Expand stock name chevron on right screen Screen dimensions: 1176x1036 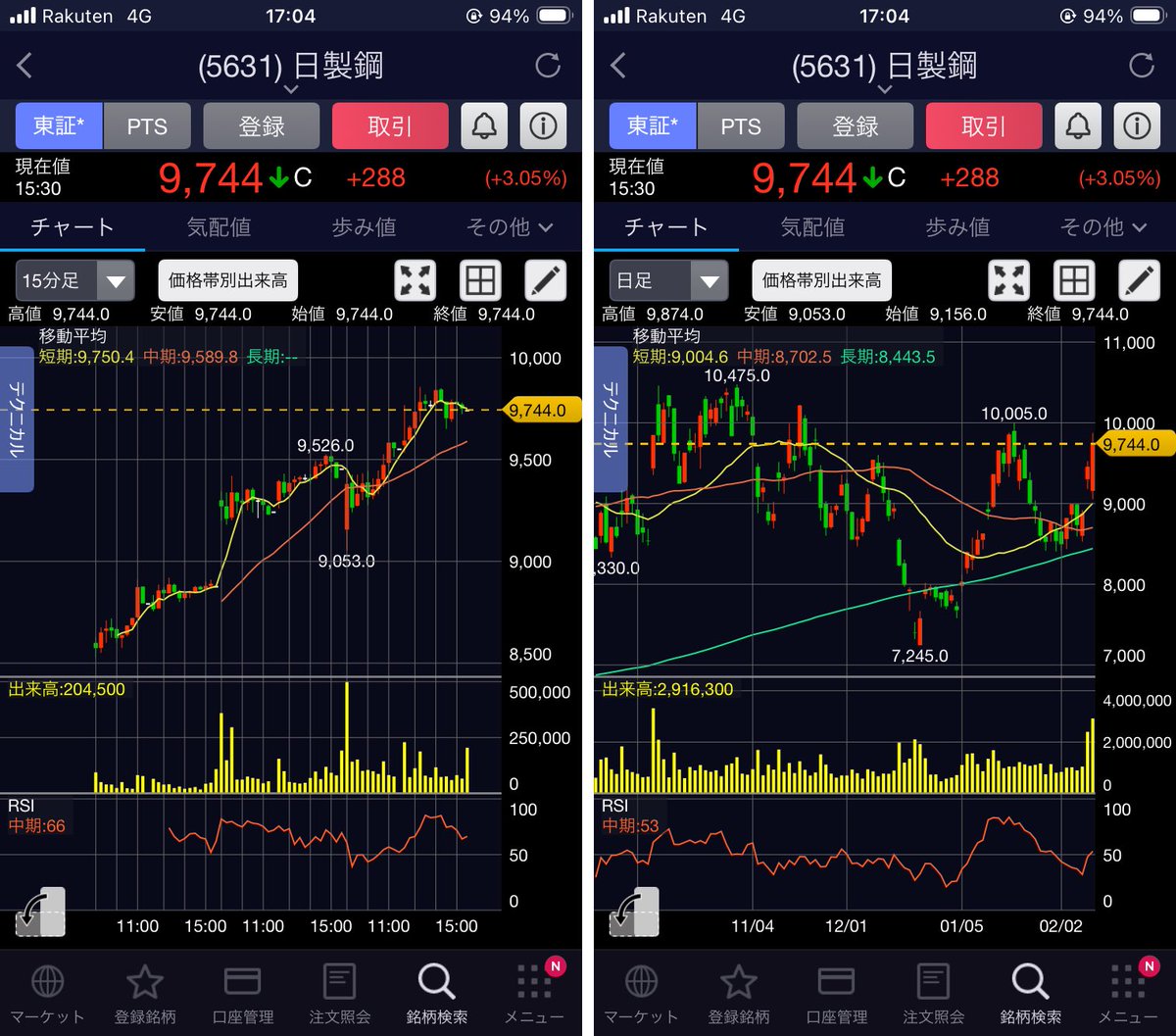coord(885,89)
